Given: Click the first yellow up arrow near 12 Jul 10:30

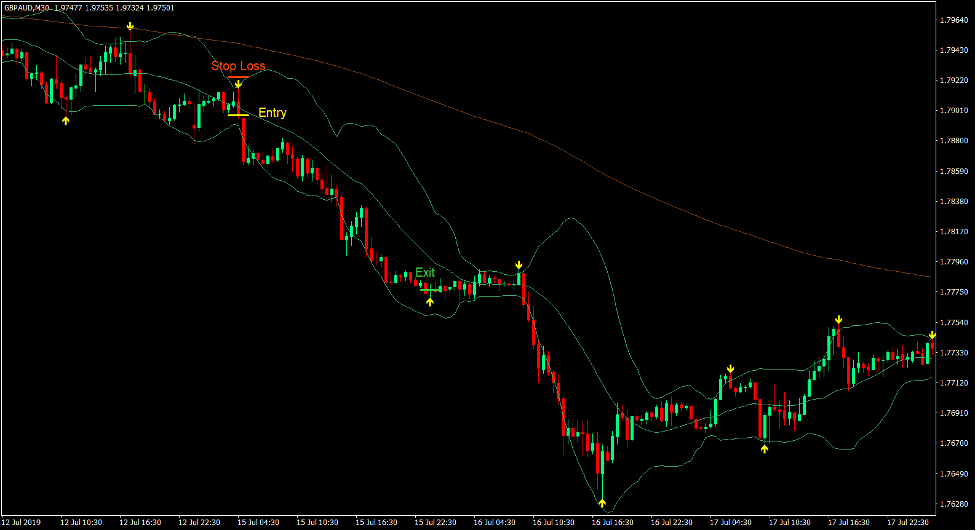Looking at the screenshot, I should coord(66,120).
